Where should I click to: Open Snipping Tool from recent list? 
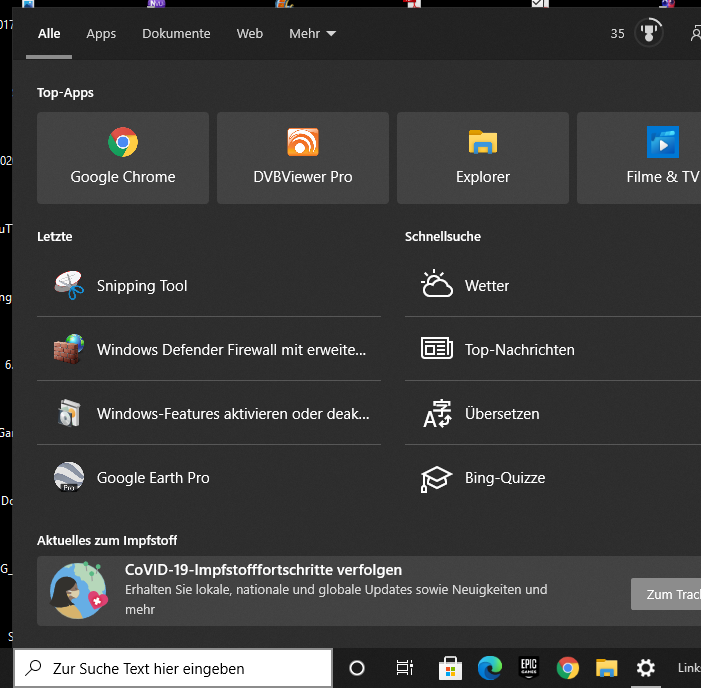coord(209,285)
